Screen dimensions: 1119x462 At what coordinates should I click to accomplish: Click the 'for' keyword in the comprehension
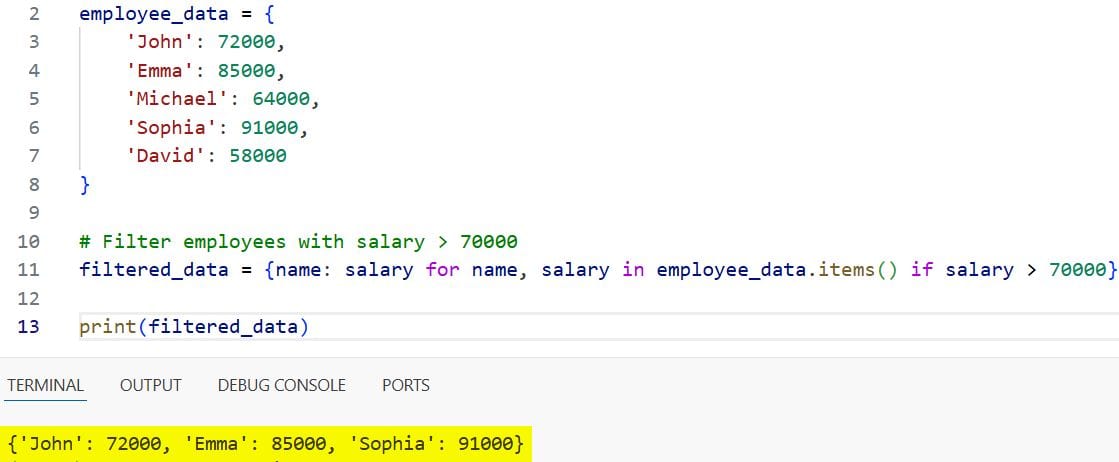pos(442,270)
